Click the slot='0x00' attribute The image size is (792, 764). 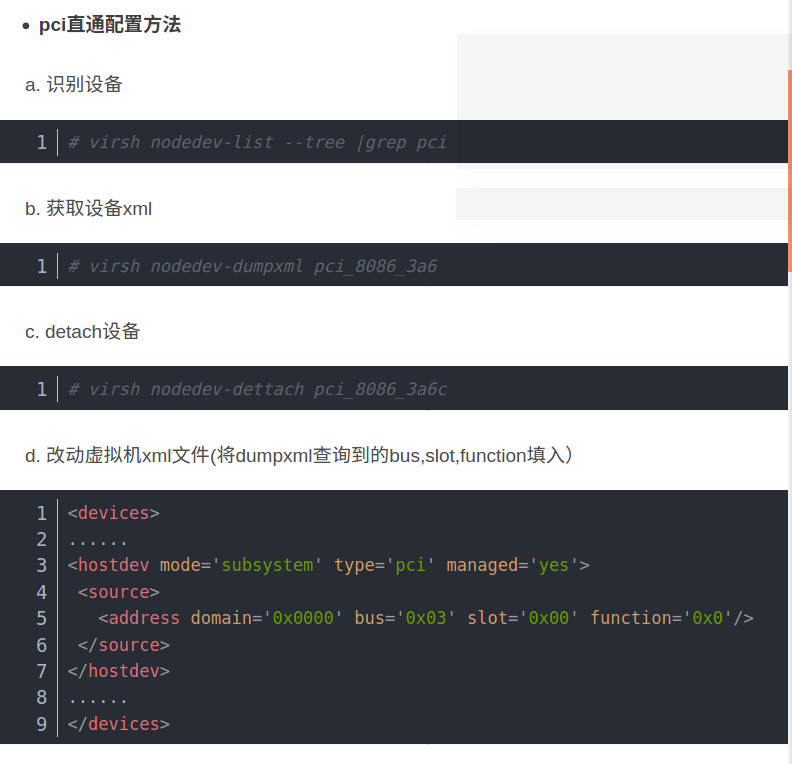point(522,618)
